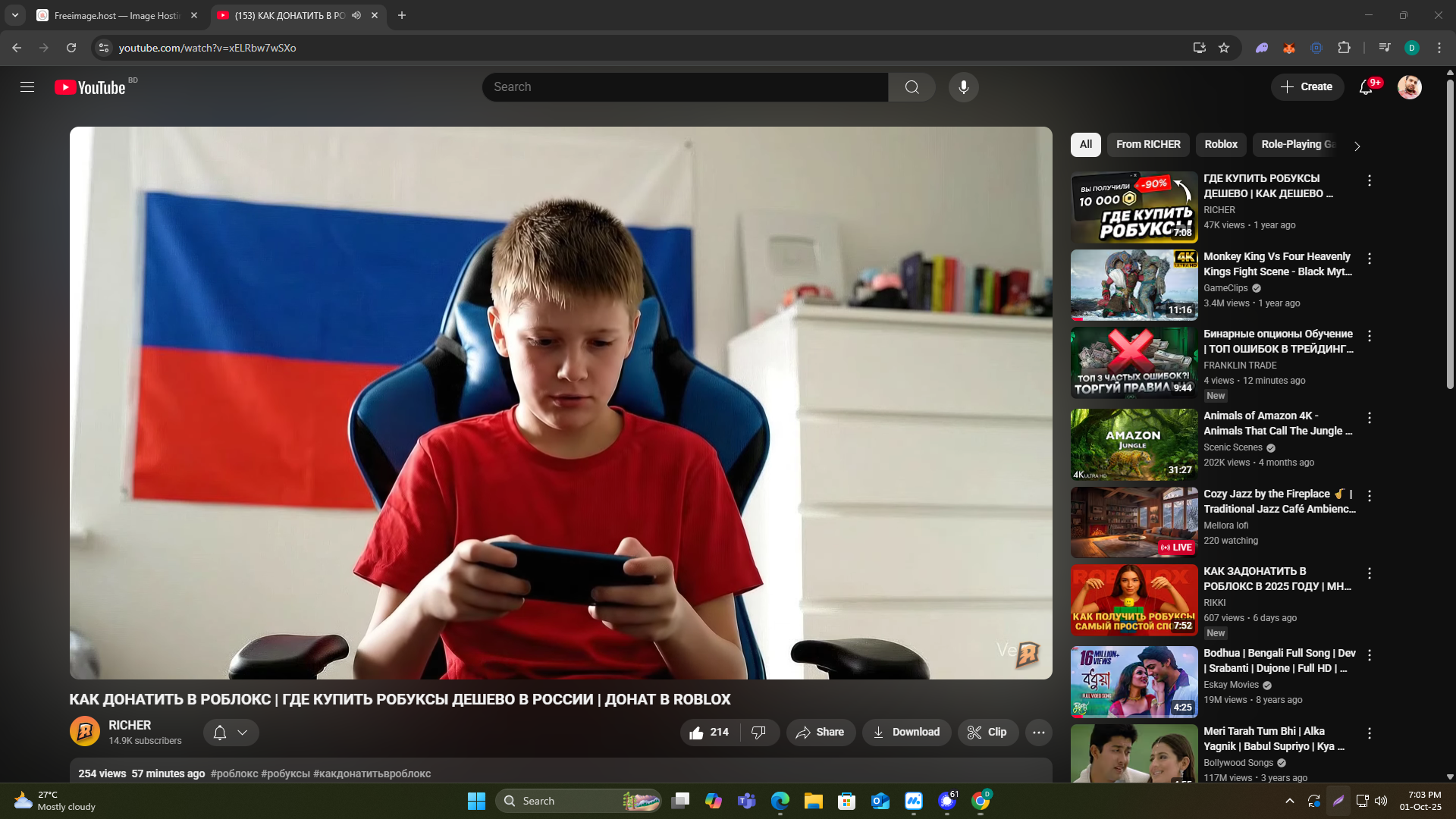1456x819 pixels.
Task: Open the YouTube guide hamburger menu
Action: pyautogui.click(x=27, y=87)
